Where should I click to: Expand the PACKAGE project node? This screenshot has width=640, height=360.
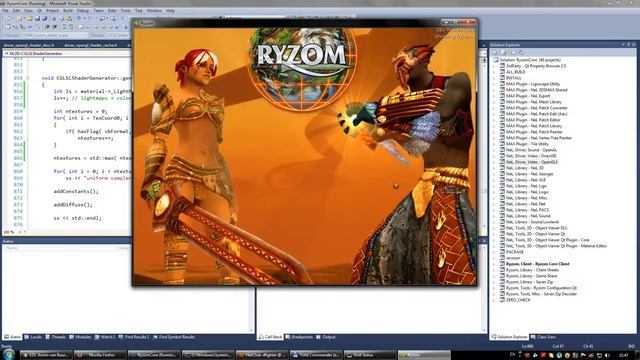493,252
